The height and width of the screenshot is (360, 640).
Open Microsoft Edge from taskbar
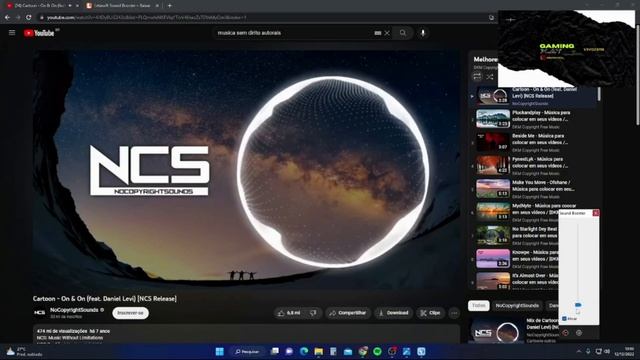304,351
